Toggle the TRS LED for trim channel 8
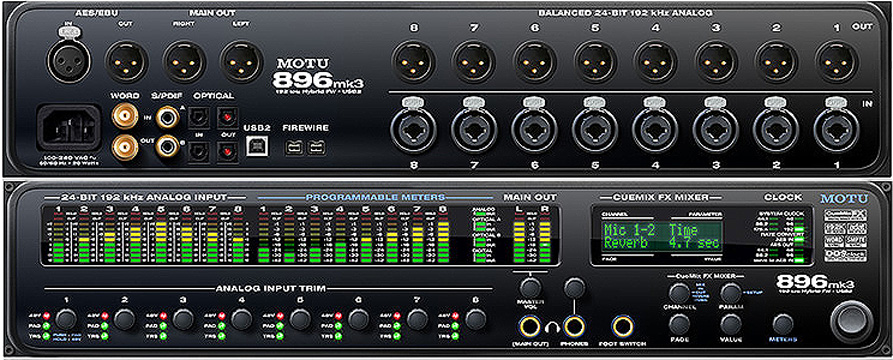 tap(456, 336)
